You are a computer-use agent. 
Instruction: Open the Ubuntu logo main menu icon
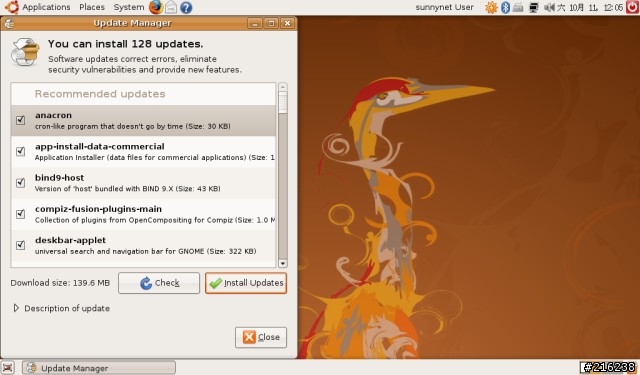click(x=11, y=7)
